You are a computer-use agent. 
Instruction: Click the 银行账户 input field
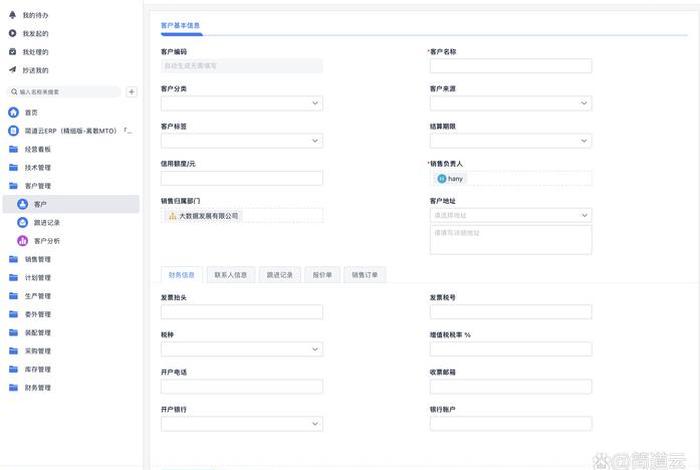tap(511, 424)
